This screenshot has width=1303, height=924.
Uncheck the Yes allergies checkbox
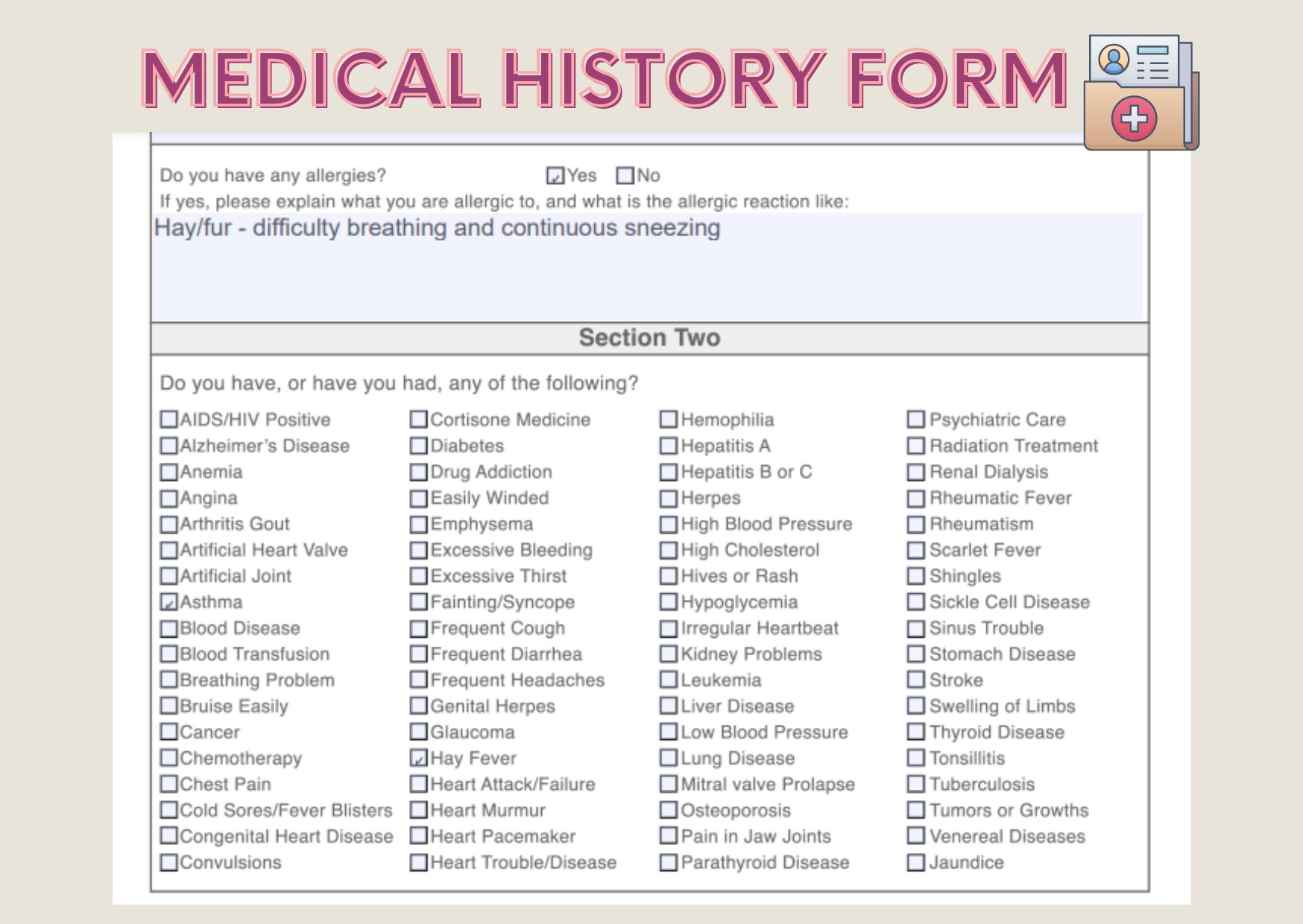click(555, 176)
